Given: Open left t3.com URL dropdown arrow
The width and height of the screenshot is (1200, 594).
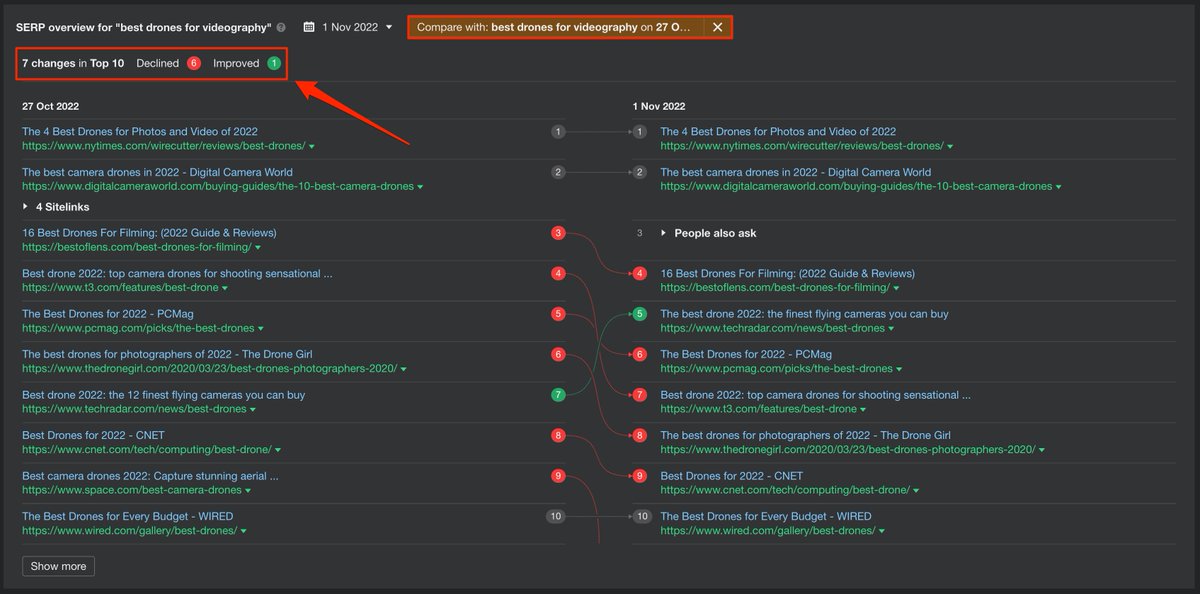Looking at the screenshot, I should 226,288.
